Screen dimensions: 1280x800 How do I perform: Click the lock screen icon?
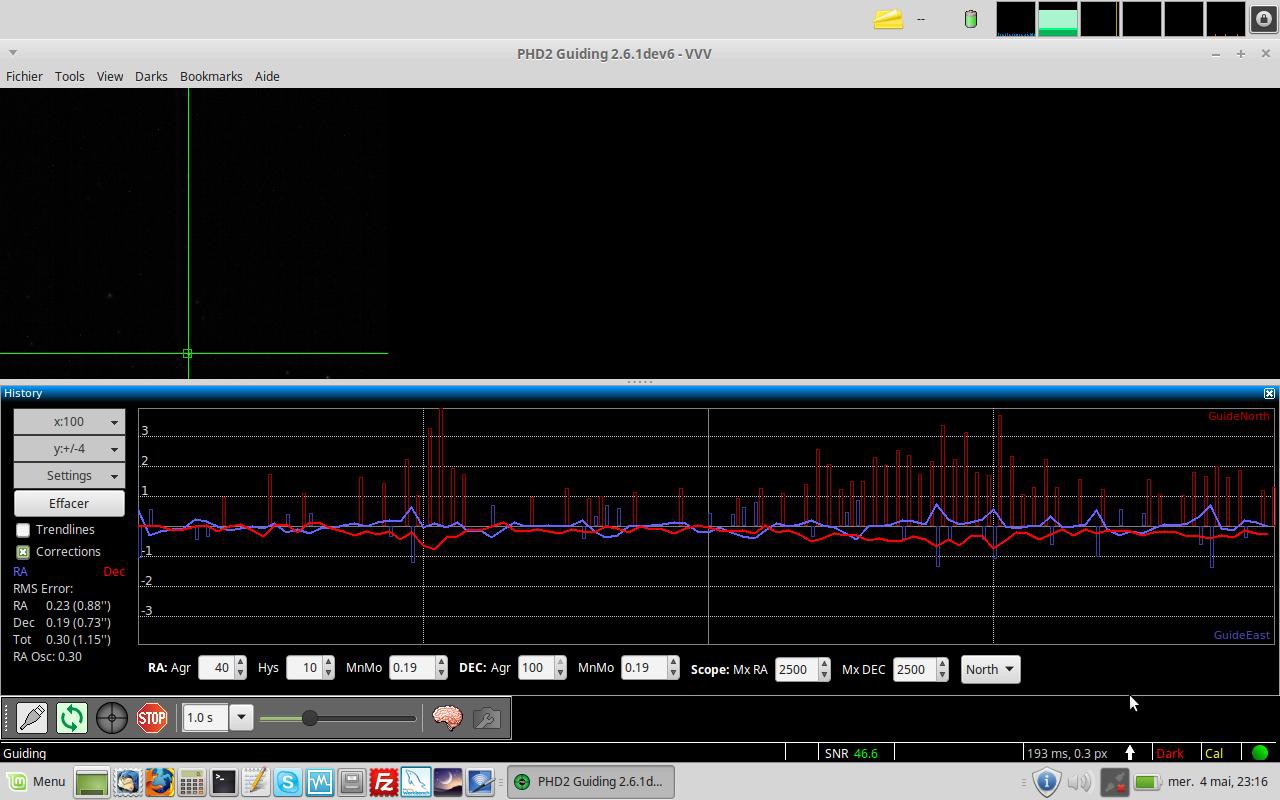click(x=1263, y=19)
